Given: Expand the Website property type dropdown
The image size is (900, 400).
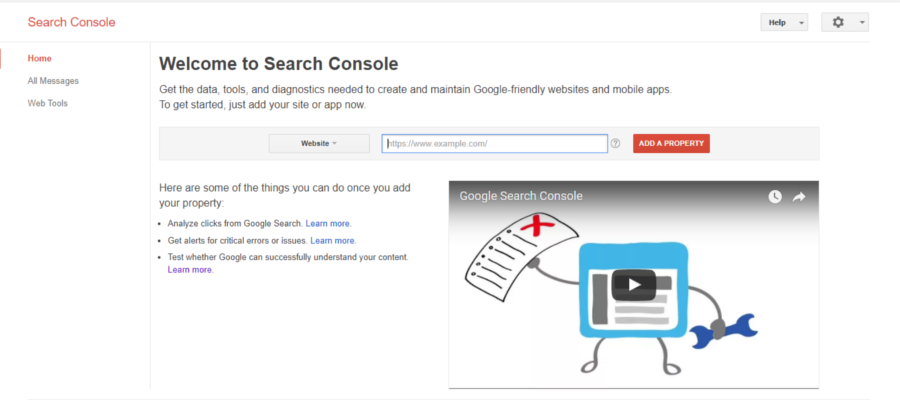Looking at the screenshot, I should click(319, 143).
